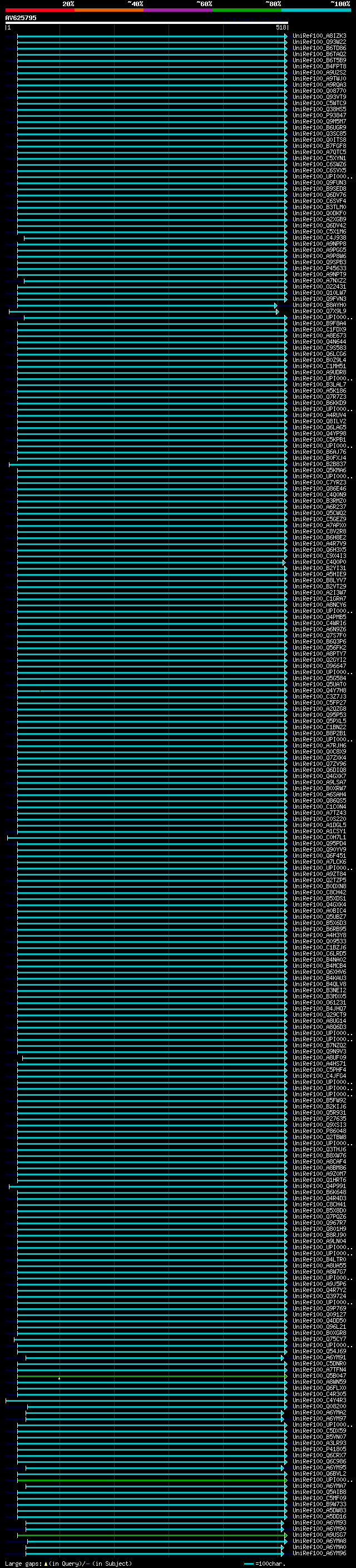Image resolution: width=356 pixels, height=1568 pixels.
Task: Select the UniRef100_P86048 label
Action: point(319,1131)
